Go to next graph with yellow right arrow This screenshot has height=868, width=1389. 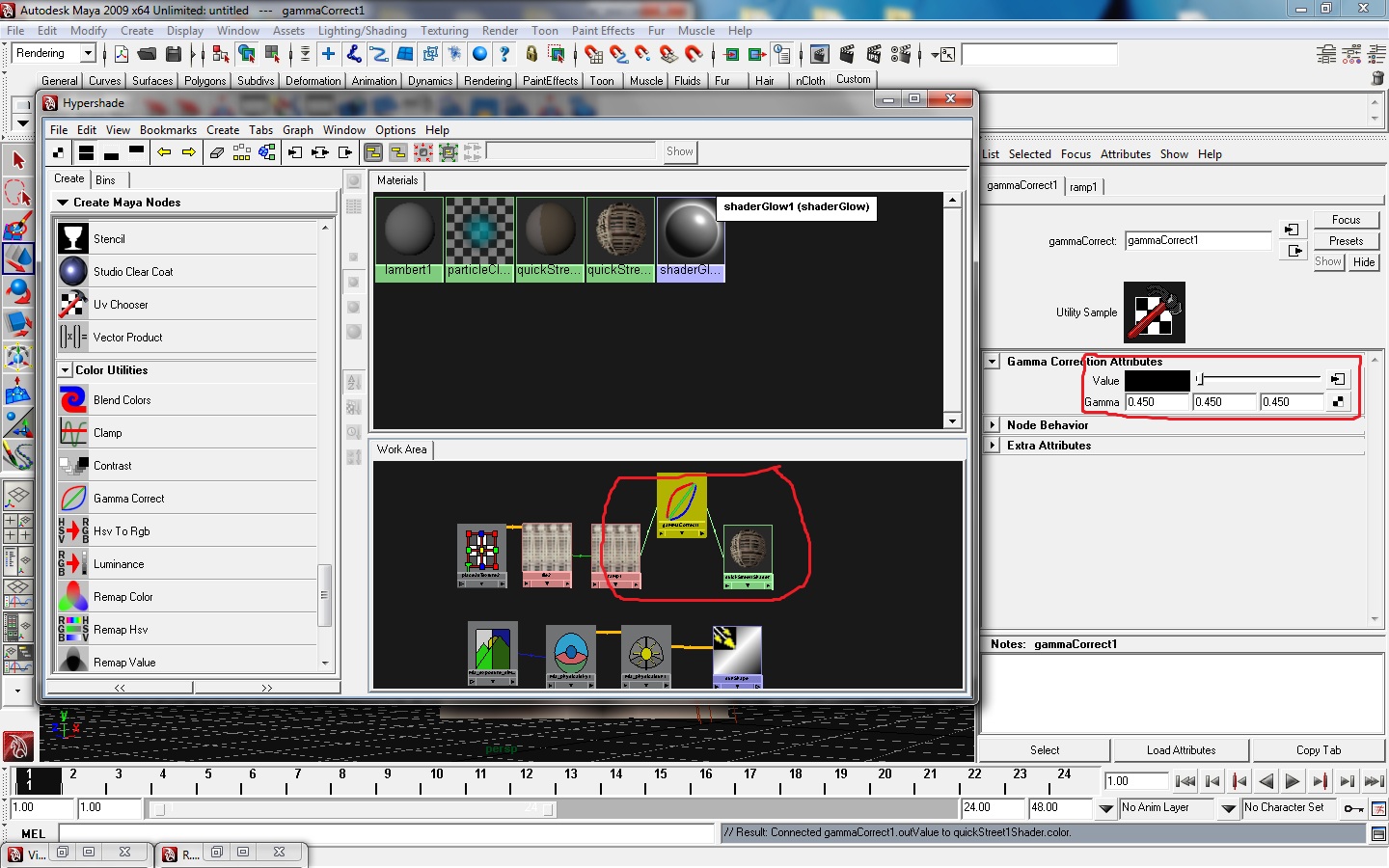[x=189, y=152]
